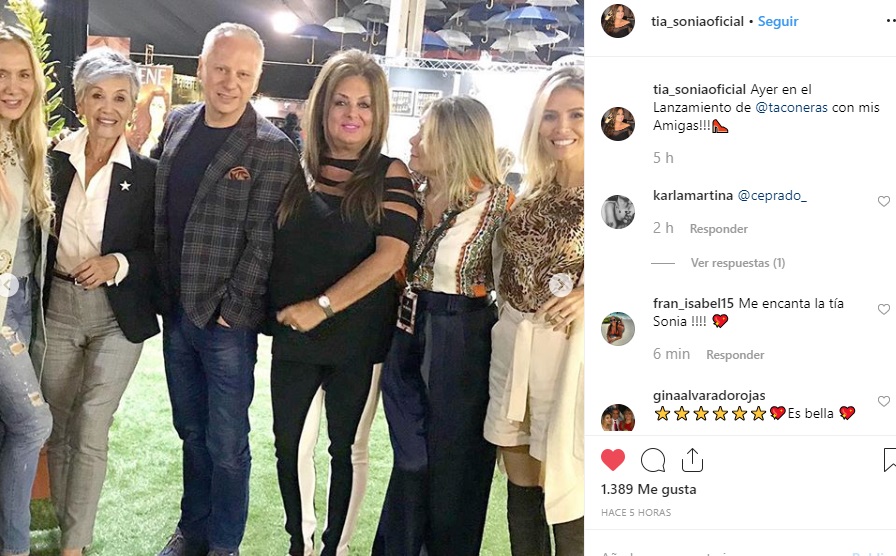Open karlamartina's avatar thumbnail
This screenshot has width=896, height=556.
coord(618,211)
